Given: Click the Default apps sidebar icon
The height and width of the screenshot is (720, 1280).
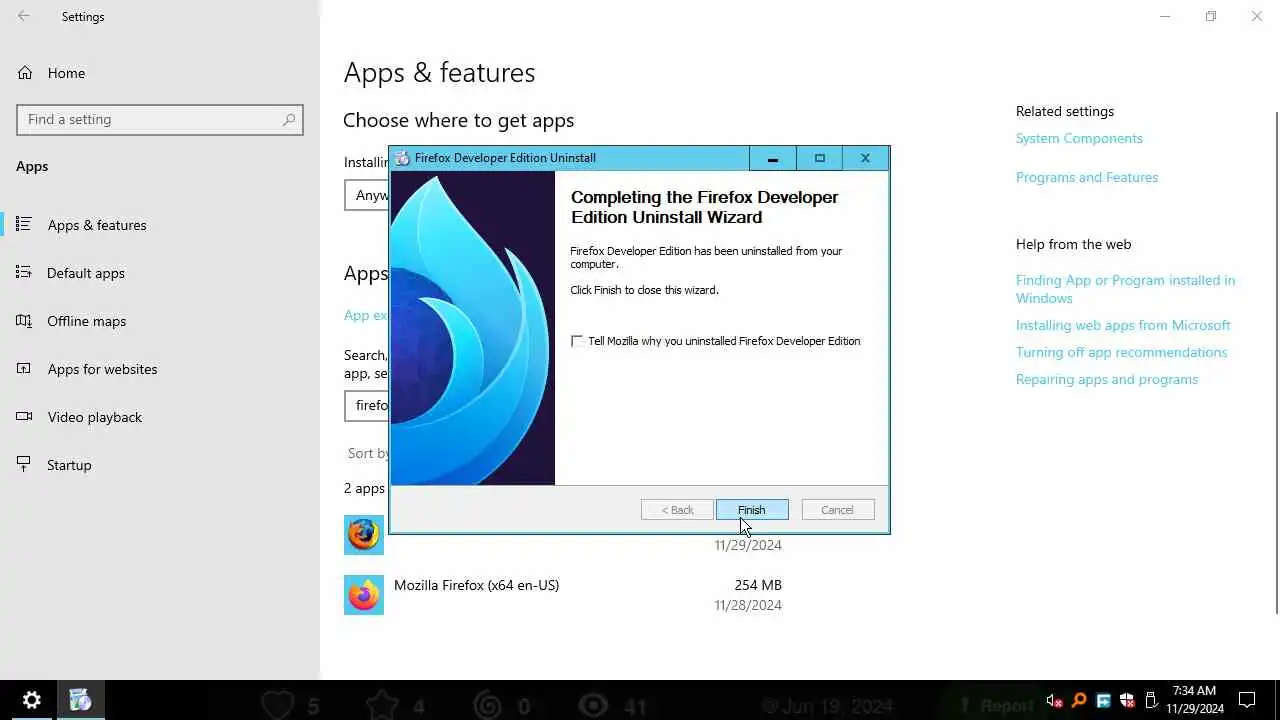Looking at the screenshot, I should point(24,272).
